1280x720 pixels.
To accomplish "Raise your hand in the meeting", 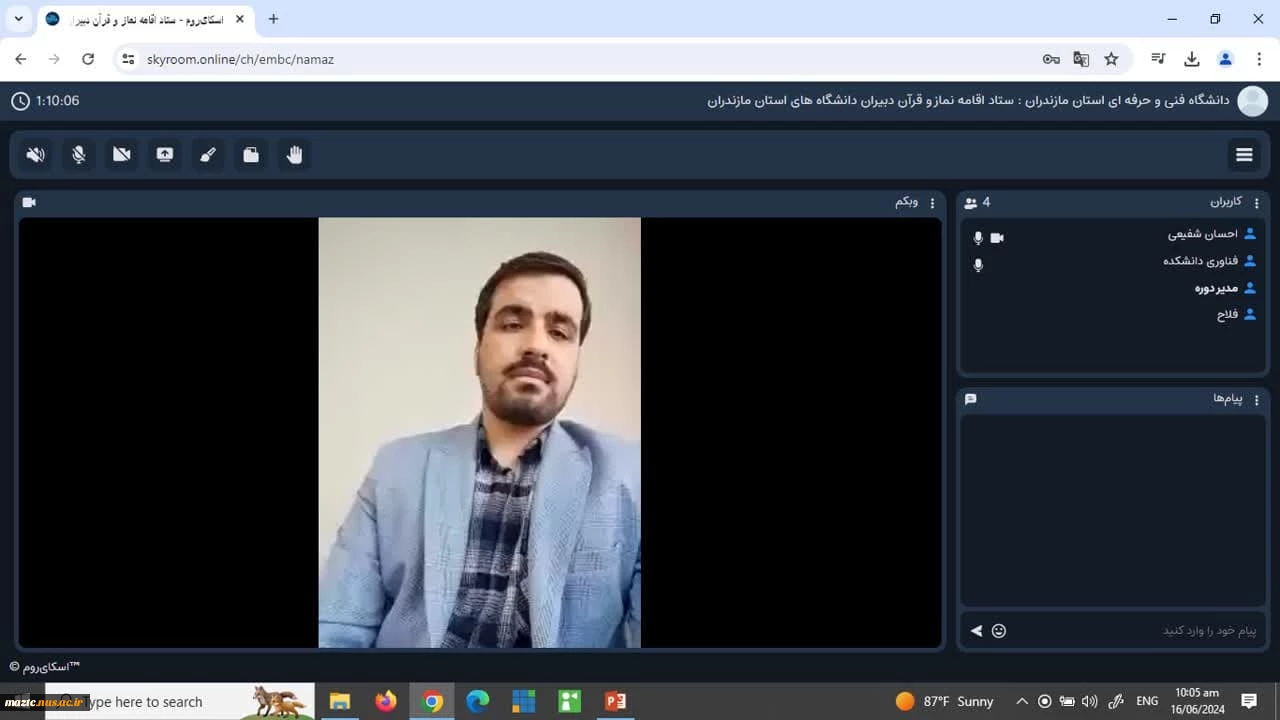I will pyautogui.click(x=294, y=154).
